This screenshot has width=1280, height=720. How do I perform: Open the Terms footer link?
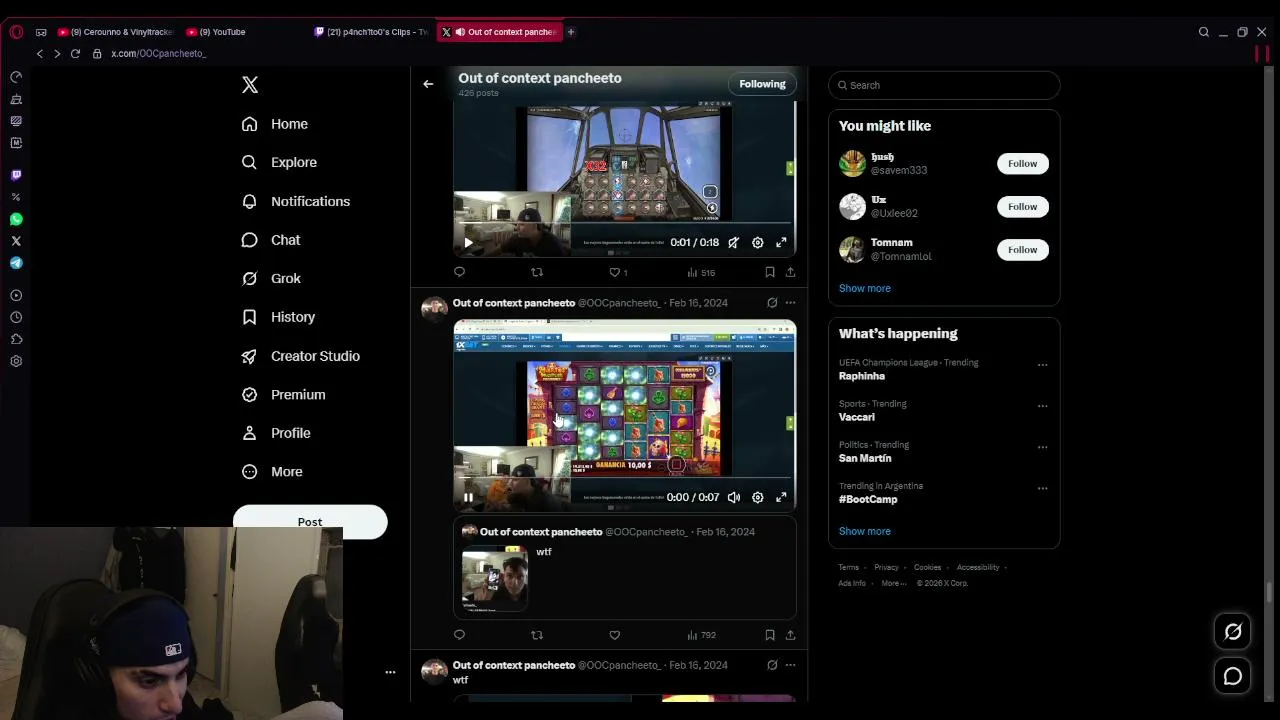[848, 567]
